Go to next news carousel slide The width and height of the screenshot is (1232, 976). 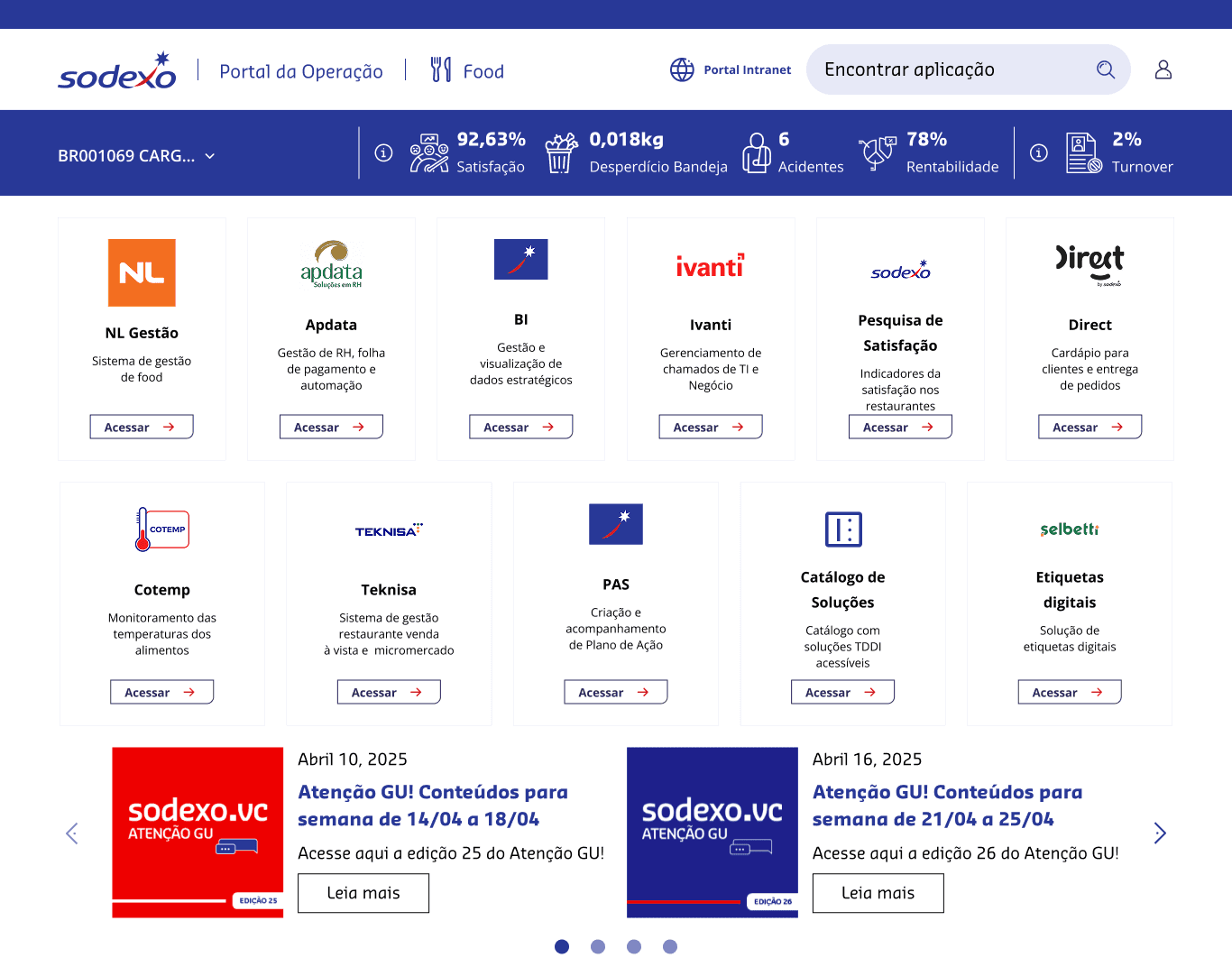point(1160,833)
